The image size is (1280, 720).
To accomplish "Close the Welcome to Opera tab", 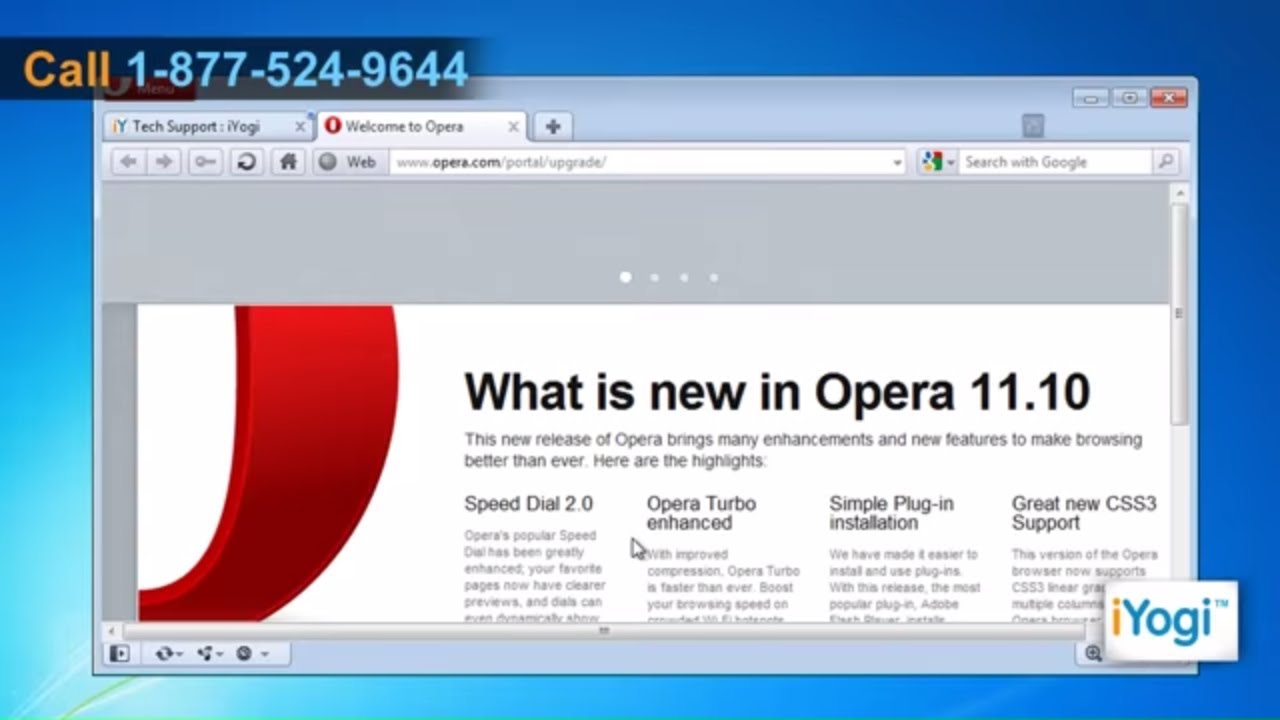I will tap(513, 127).
